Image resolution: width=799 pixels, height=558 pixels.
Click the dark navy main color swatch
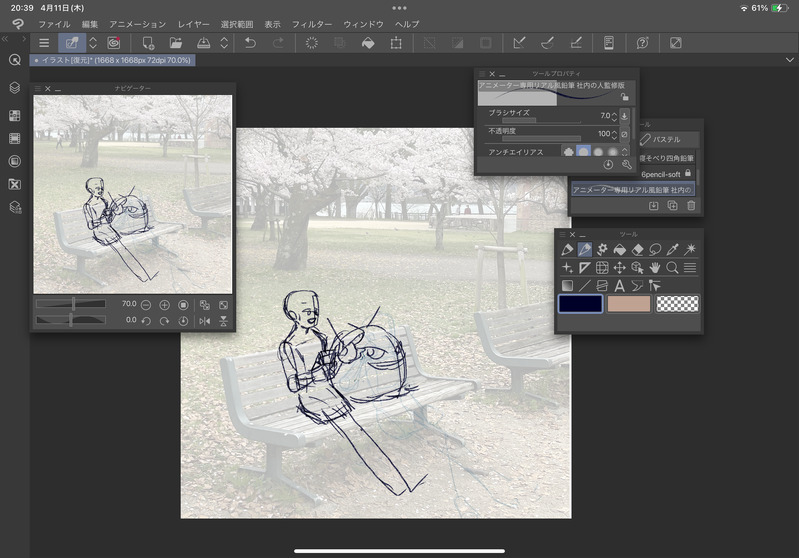(x=581, y=303)
